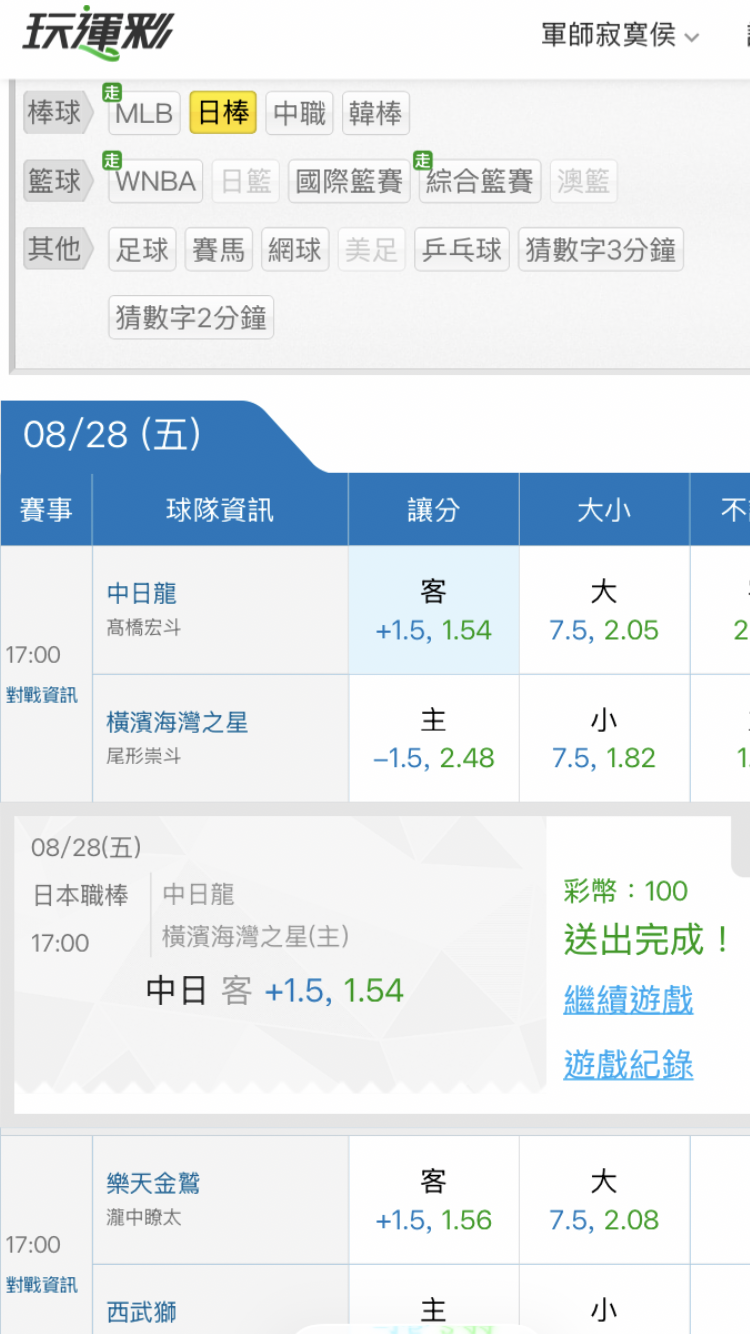Viewport: 750px width, 1334px height.
Task: Click the 棒球 category label
Action: pyautogui.click(x=58, y=113)
